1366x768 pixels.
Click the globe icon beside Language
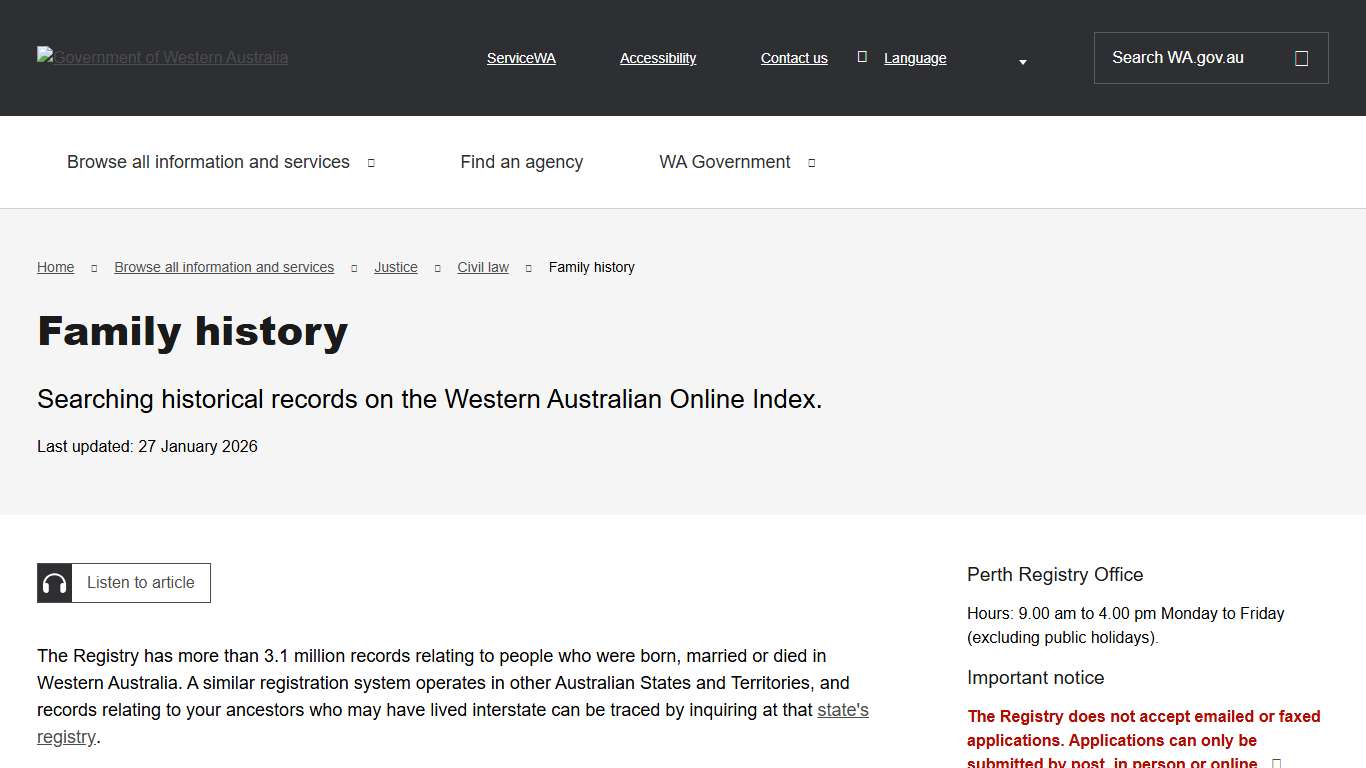pos(862,57)
